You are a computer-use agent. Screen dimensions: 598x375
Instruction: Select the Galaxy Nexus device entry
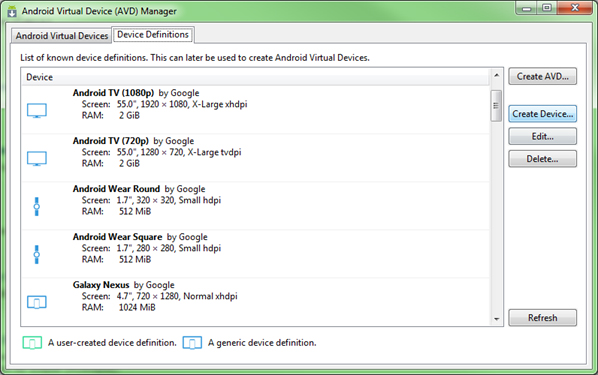pos(256,296)
